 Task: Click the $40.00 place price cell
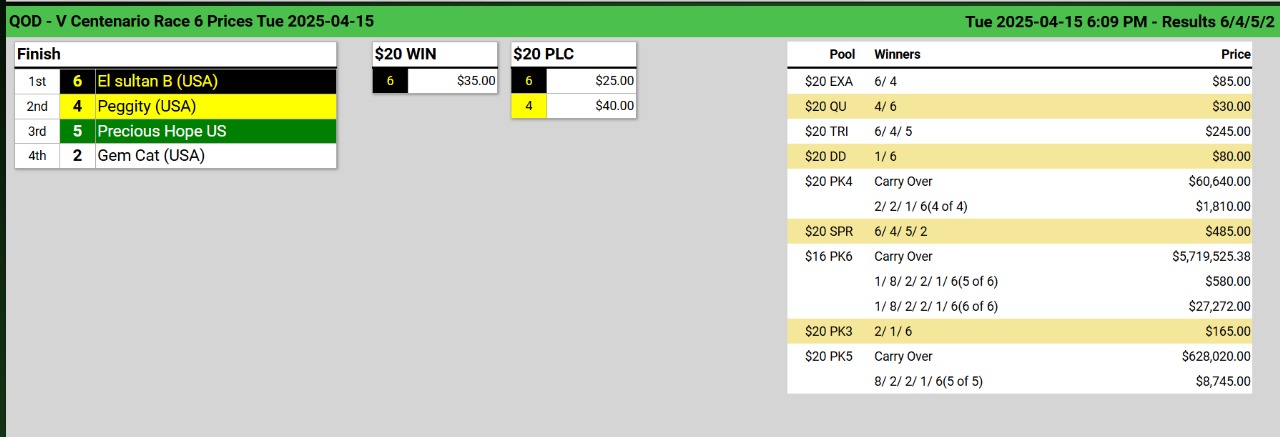pyautogui.click(x=591, y=106)
